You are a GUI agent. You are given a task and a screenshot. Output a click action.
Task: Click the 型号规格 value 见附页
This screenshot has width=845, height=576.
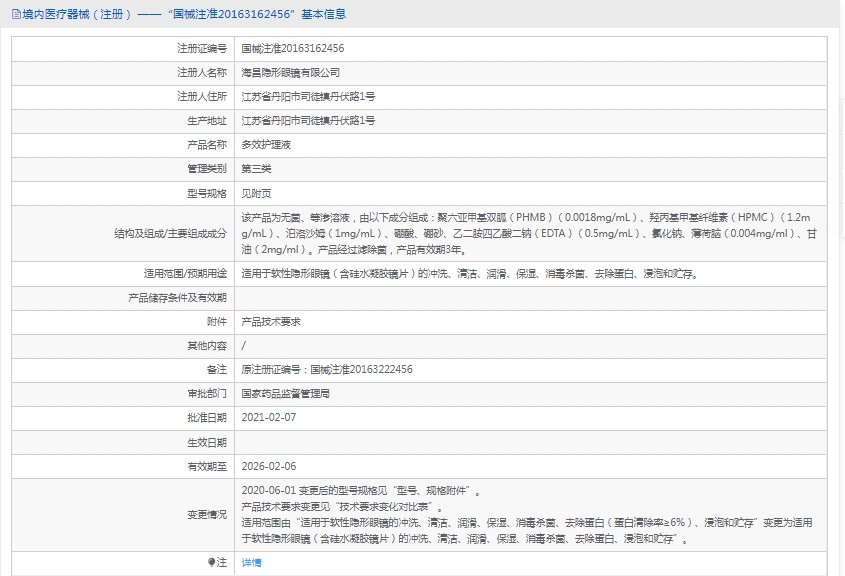(256, 193)
